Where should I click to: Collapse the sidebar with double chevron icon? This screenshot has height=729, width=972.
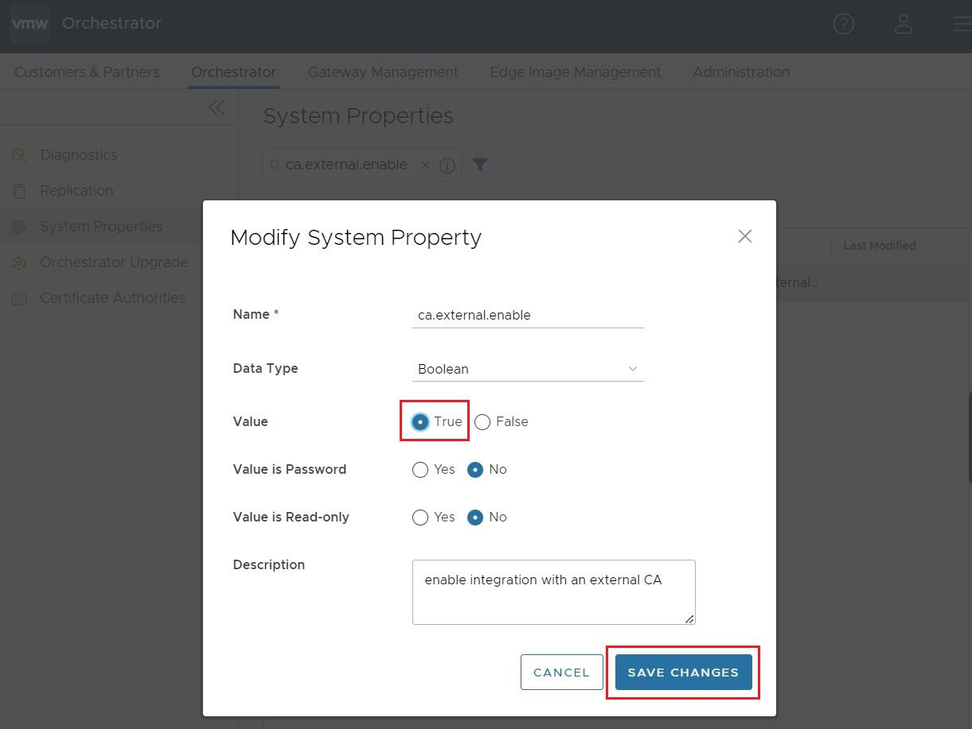click(x=216, y=108)
